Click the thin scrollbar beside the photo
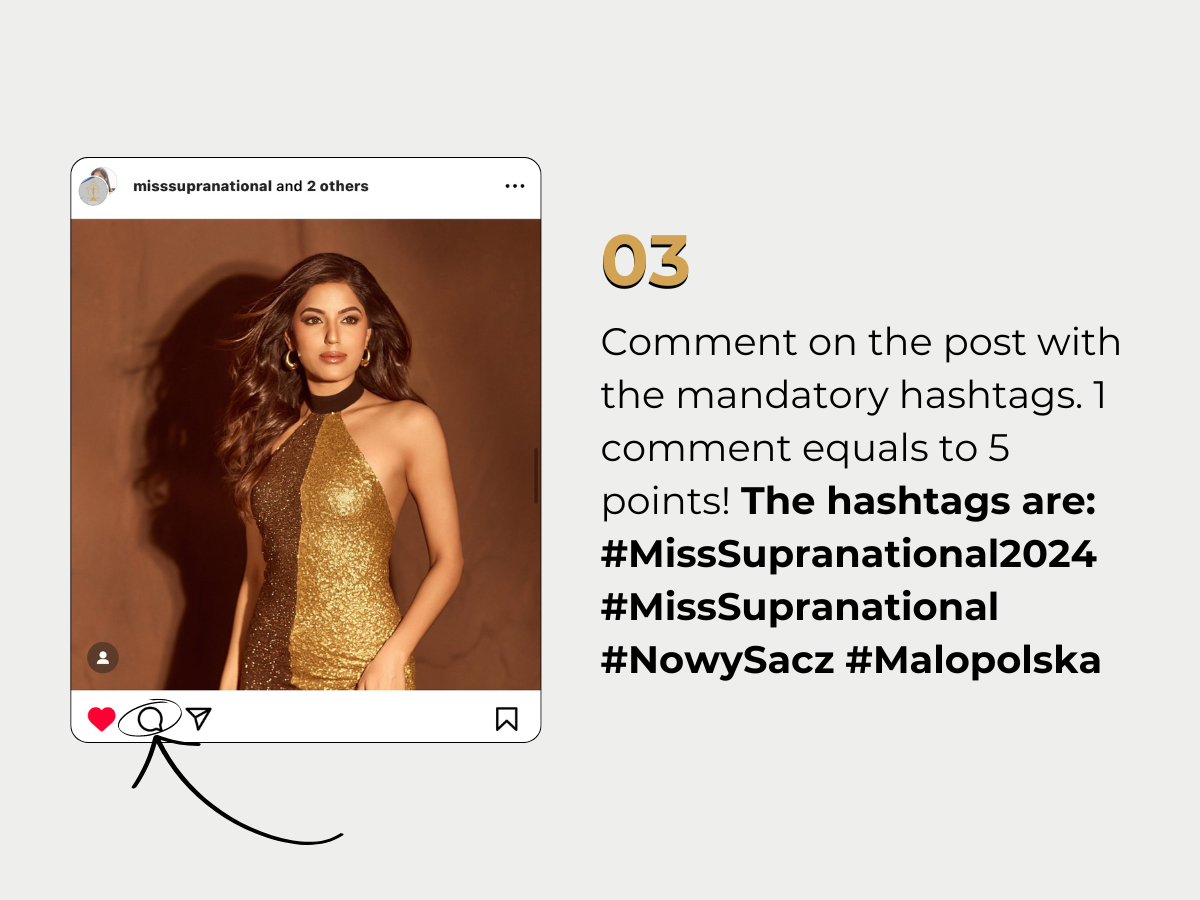 tap(536, 475)
